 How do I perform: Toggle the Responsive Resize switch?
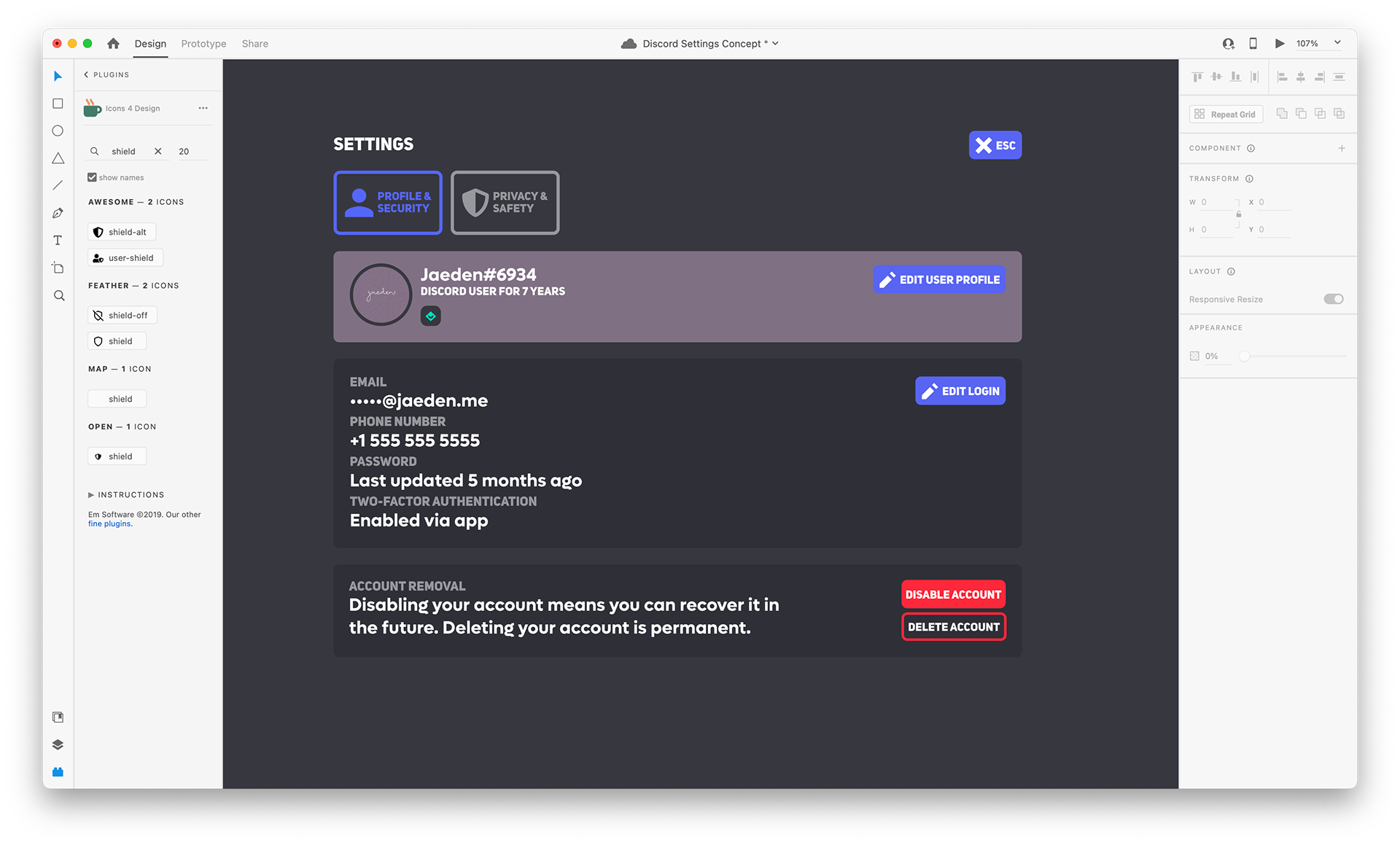[x=1334, y=299]
